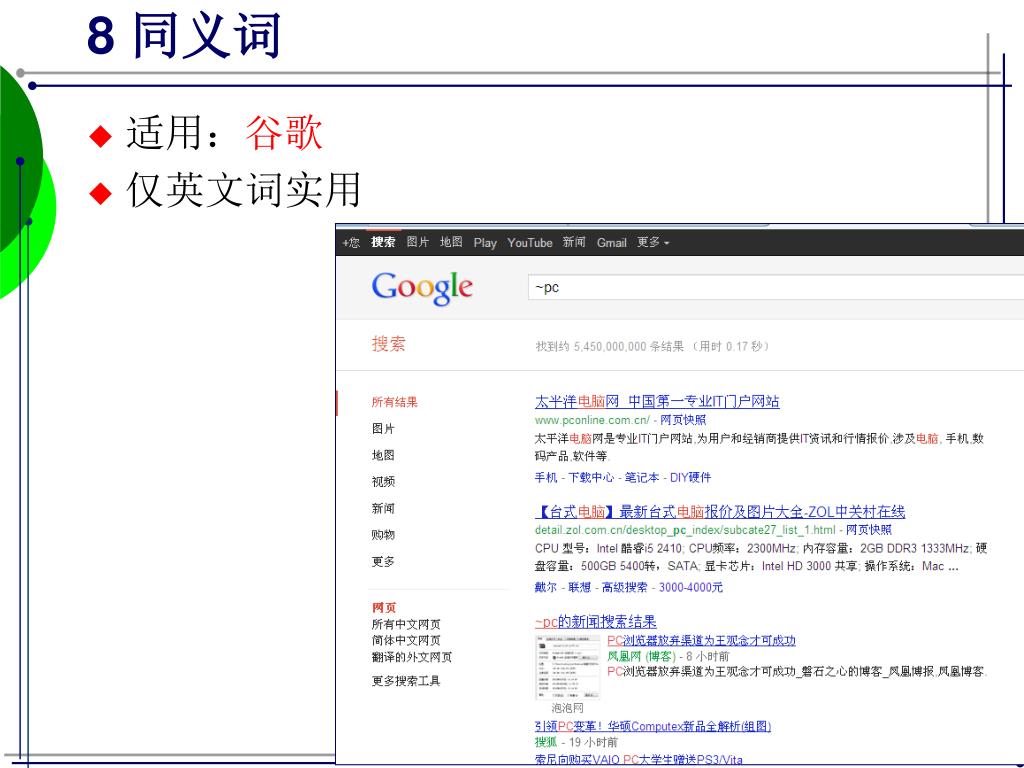
Task: Click the Google logo
Action: click(x=422, y=288)
